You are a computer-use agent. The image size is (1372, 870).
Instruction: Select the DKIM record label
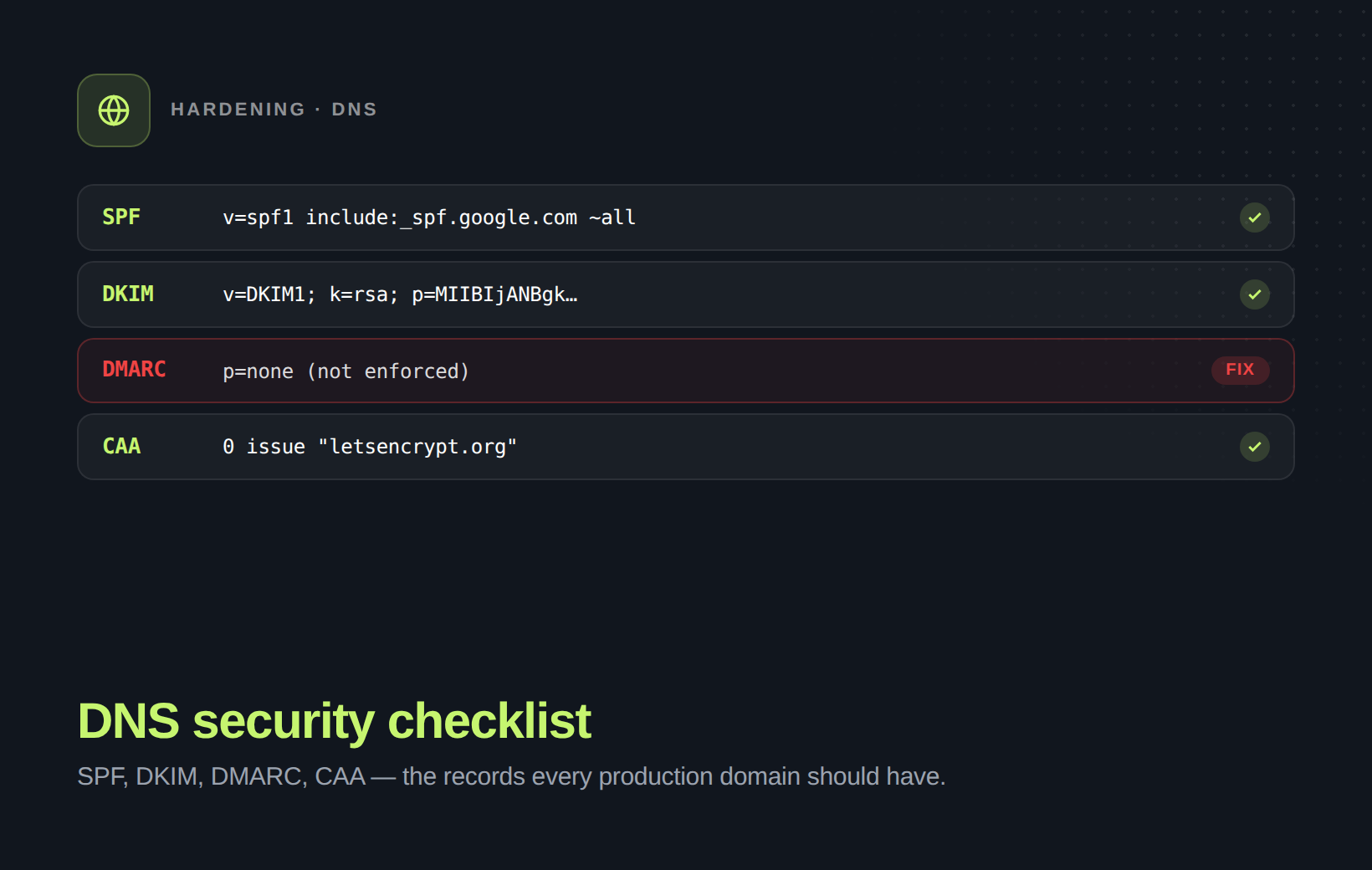(x=127, y=294)
